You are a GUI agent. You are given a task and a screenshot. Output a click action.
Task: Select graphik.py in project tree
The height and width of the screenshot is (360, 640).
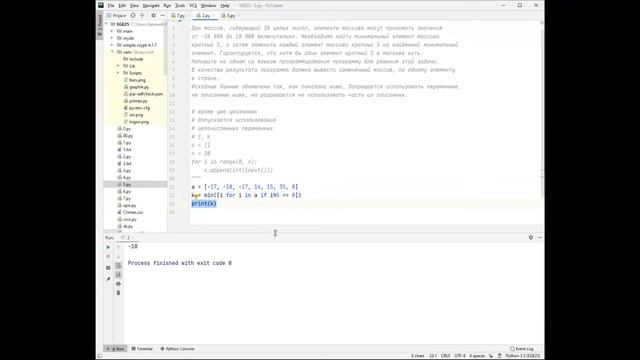(x=137, y=87)
